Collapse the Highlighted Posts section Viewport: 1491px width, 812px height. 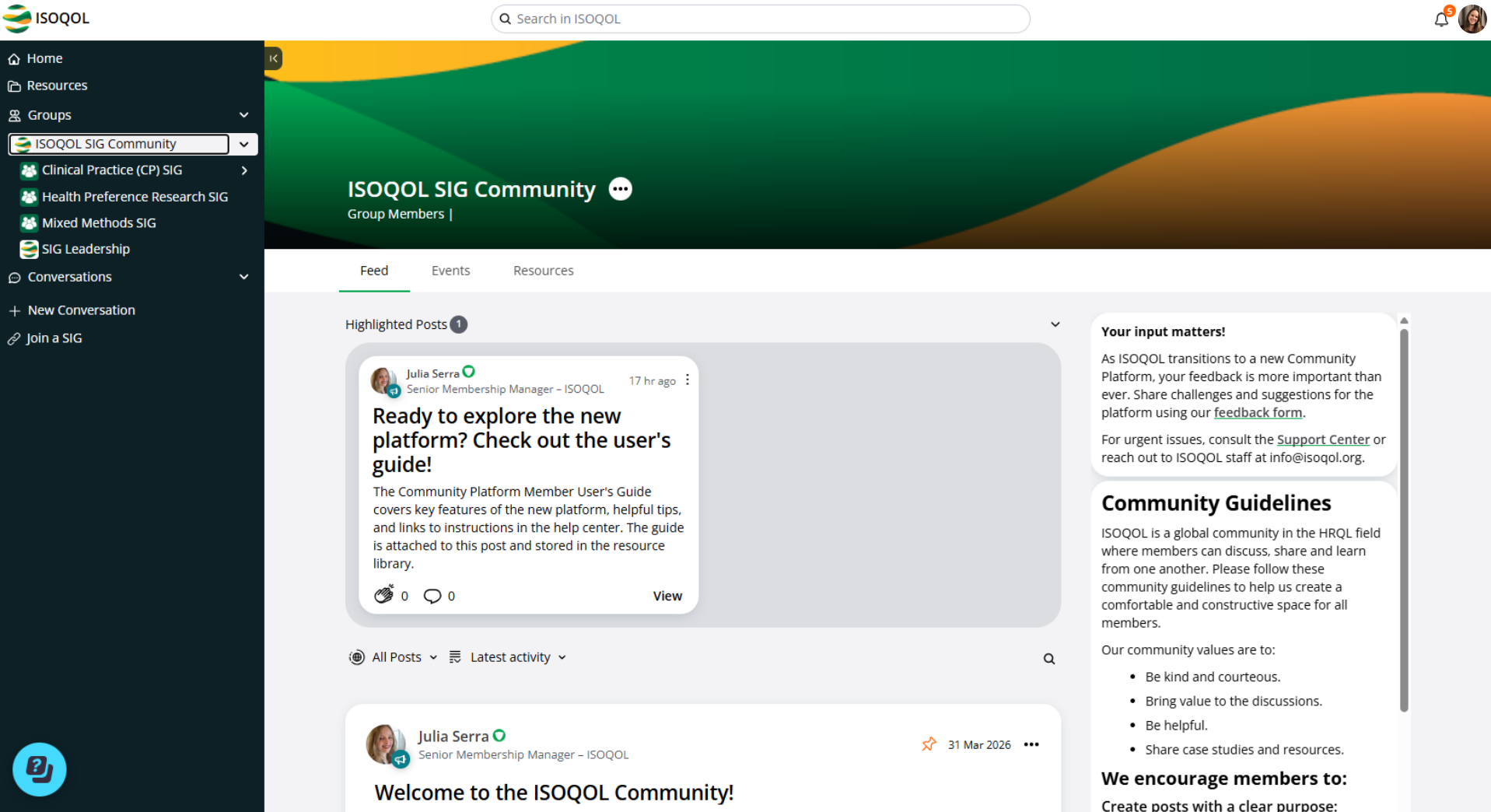tap(1055, 324)
